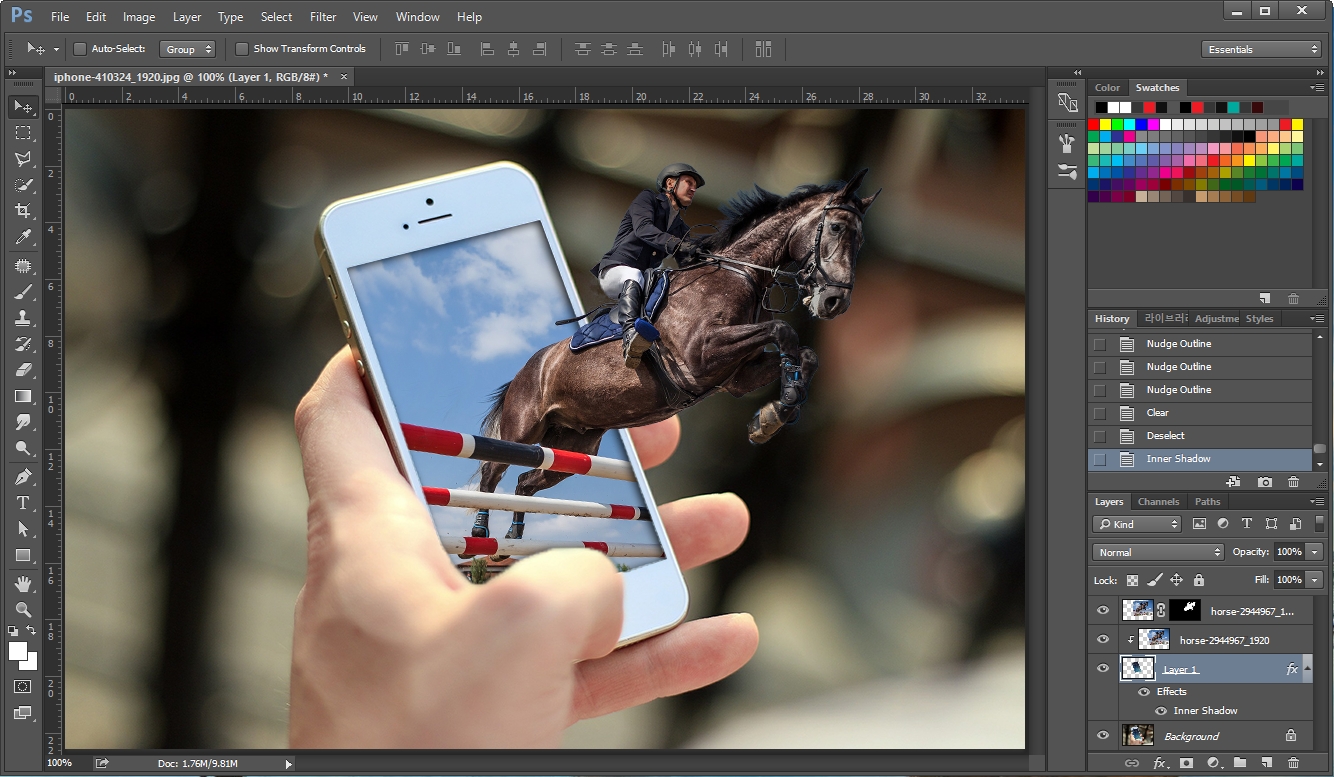Screen dimensions: 1334x777
Task: Select the Crop tool
Action: [x=25, y=211]
